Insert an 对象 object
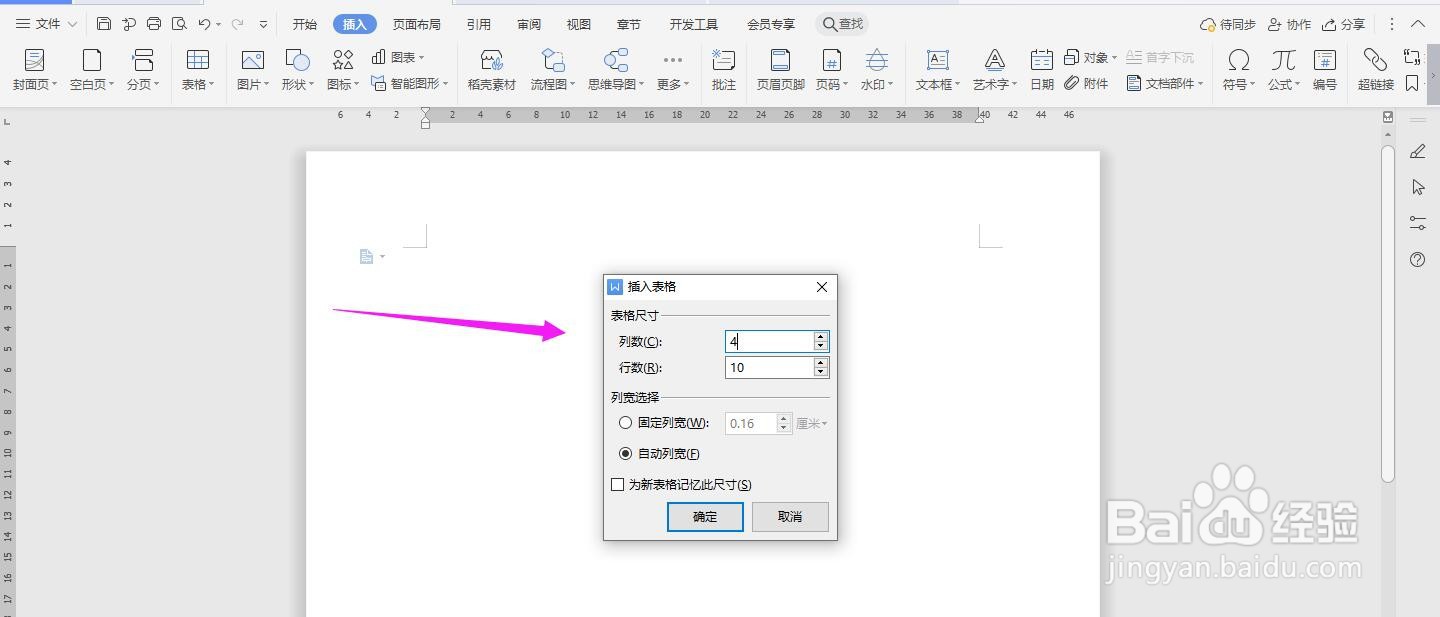The height and width of the screenshot is (617, 1440). point(1090,57)
